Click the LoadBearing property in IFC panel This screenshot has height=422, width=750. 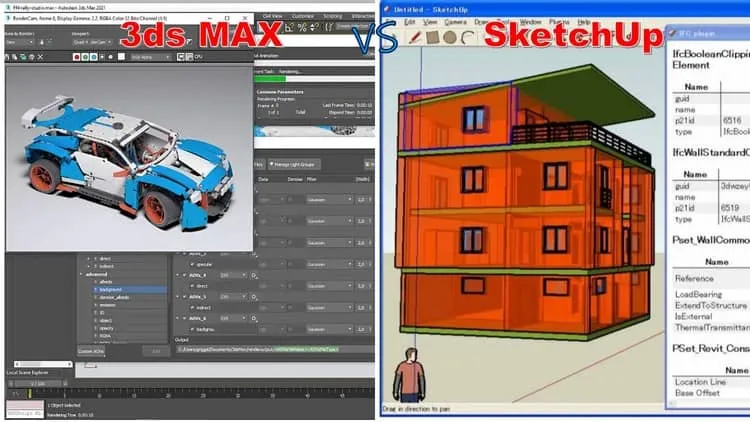click(698, 294)
